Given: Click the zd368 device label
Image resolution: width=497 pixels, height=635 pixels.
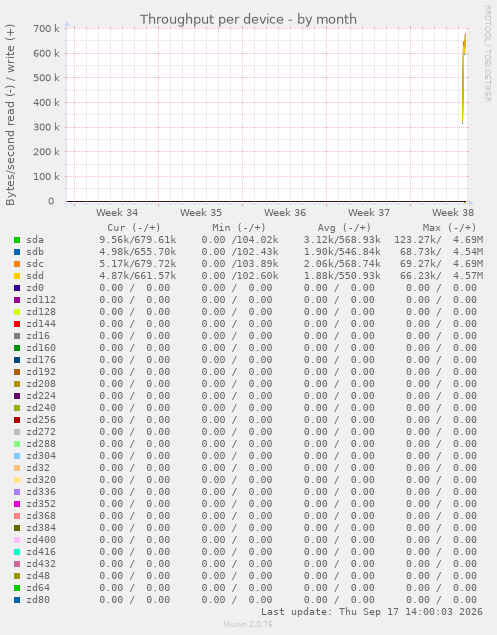Looking at the screenshot, I should [x=41, y=516].
